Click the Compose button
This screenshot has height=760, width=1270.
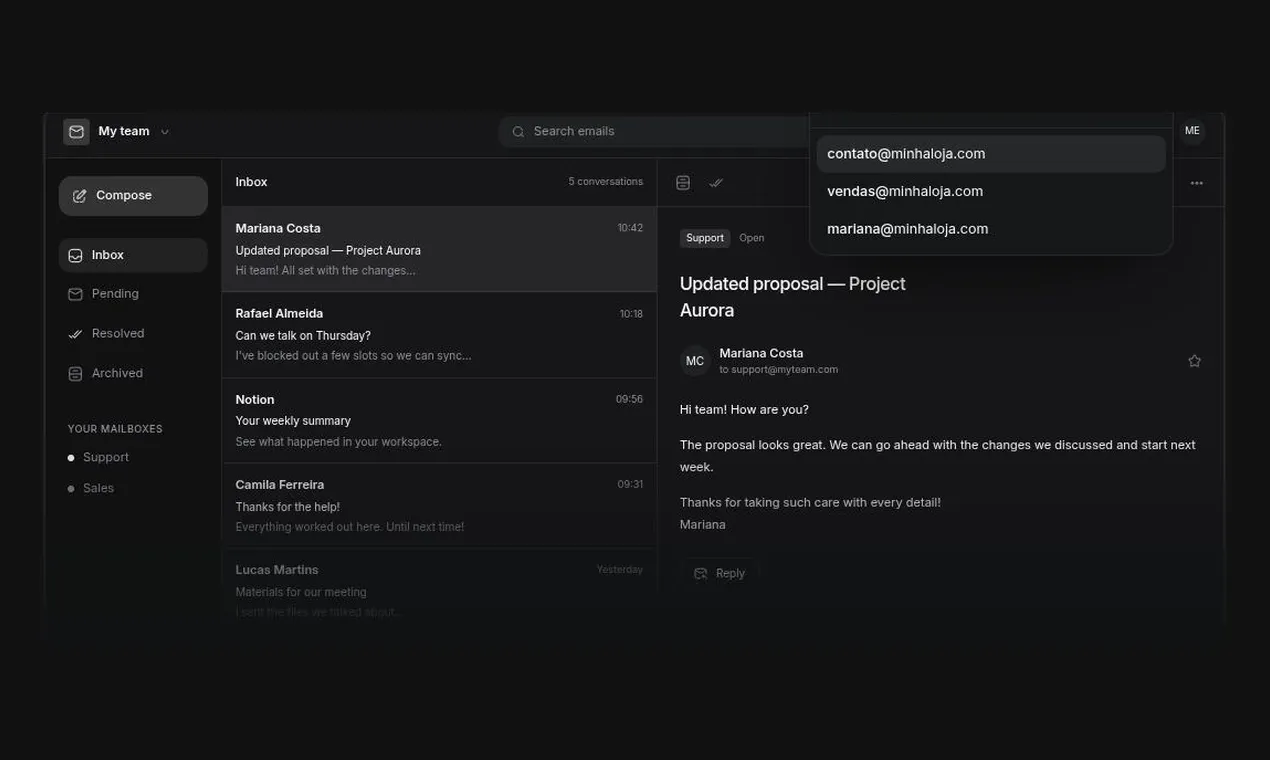tap(133, 196)
